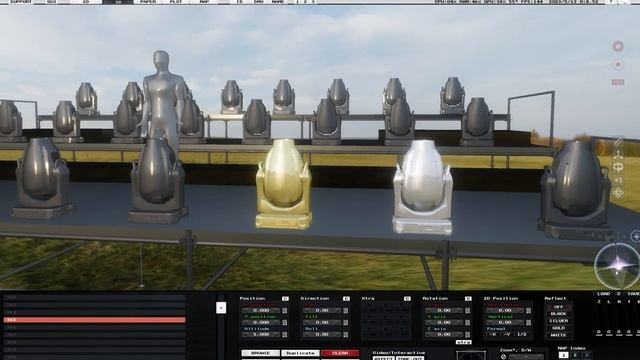The image size is (640, 360).
Task: Click the L fader in the right slider panel
Action: 609,318
